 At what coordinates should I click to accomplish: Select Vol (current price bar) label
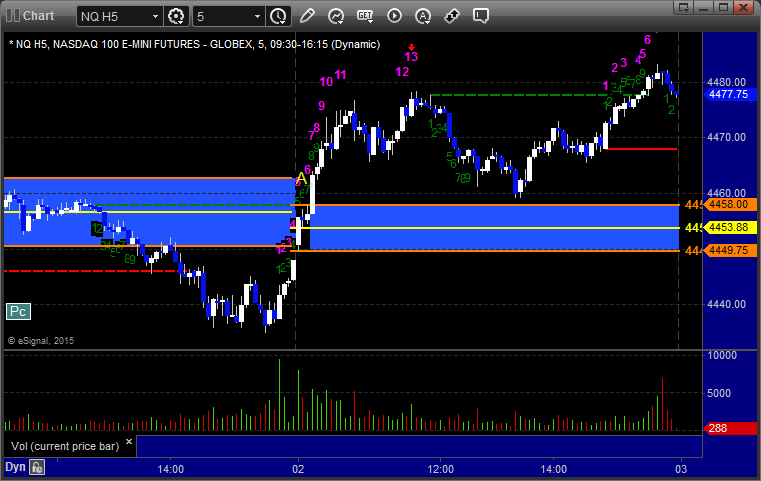coord(65,446)
